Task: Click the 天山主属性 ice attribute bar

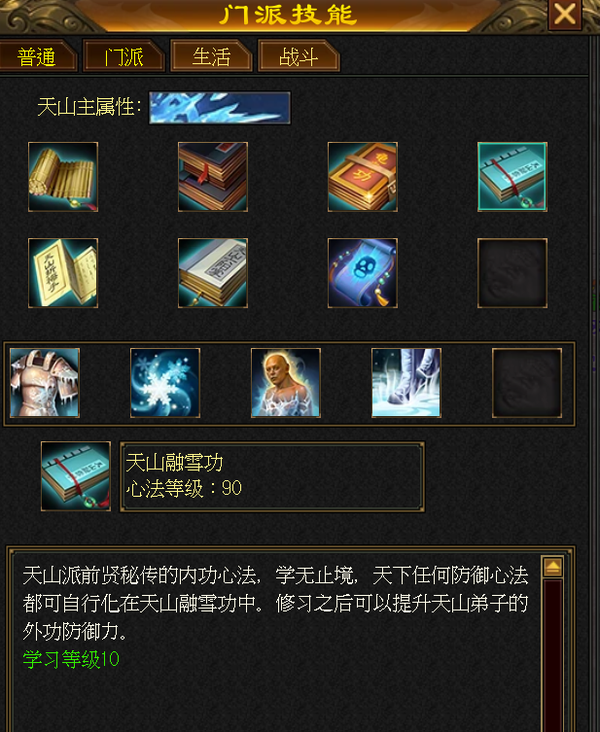Action: [220, 108]
